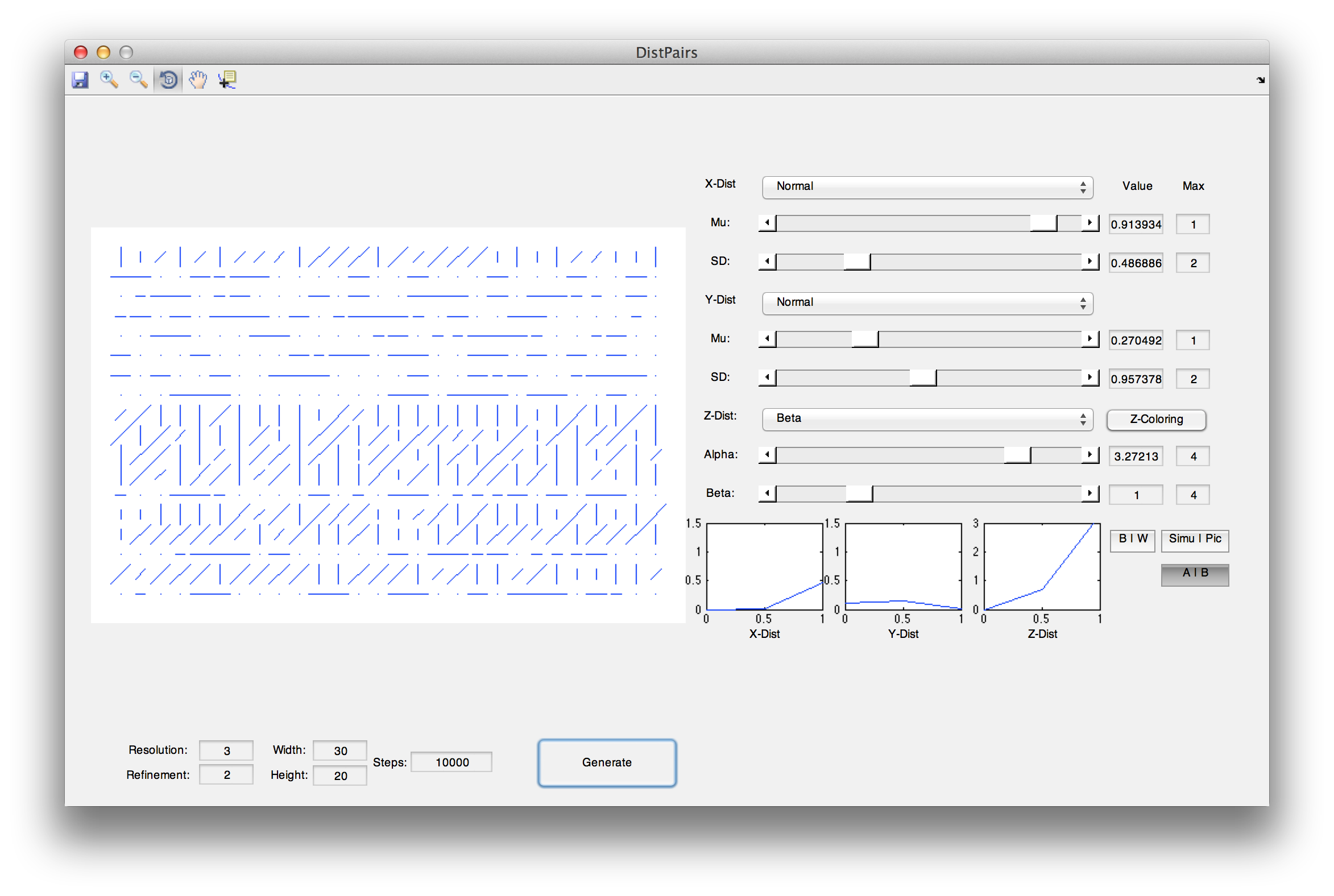1334x896 pixels.
Task: Open the Z-Dist Beta dropdown
Action: (x=927, y=419)
